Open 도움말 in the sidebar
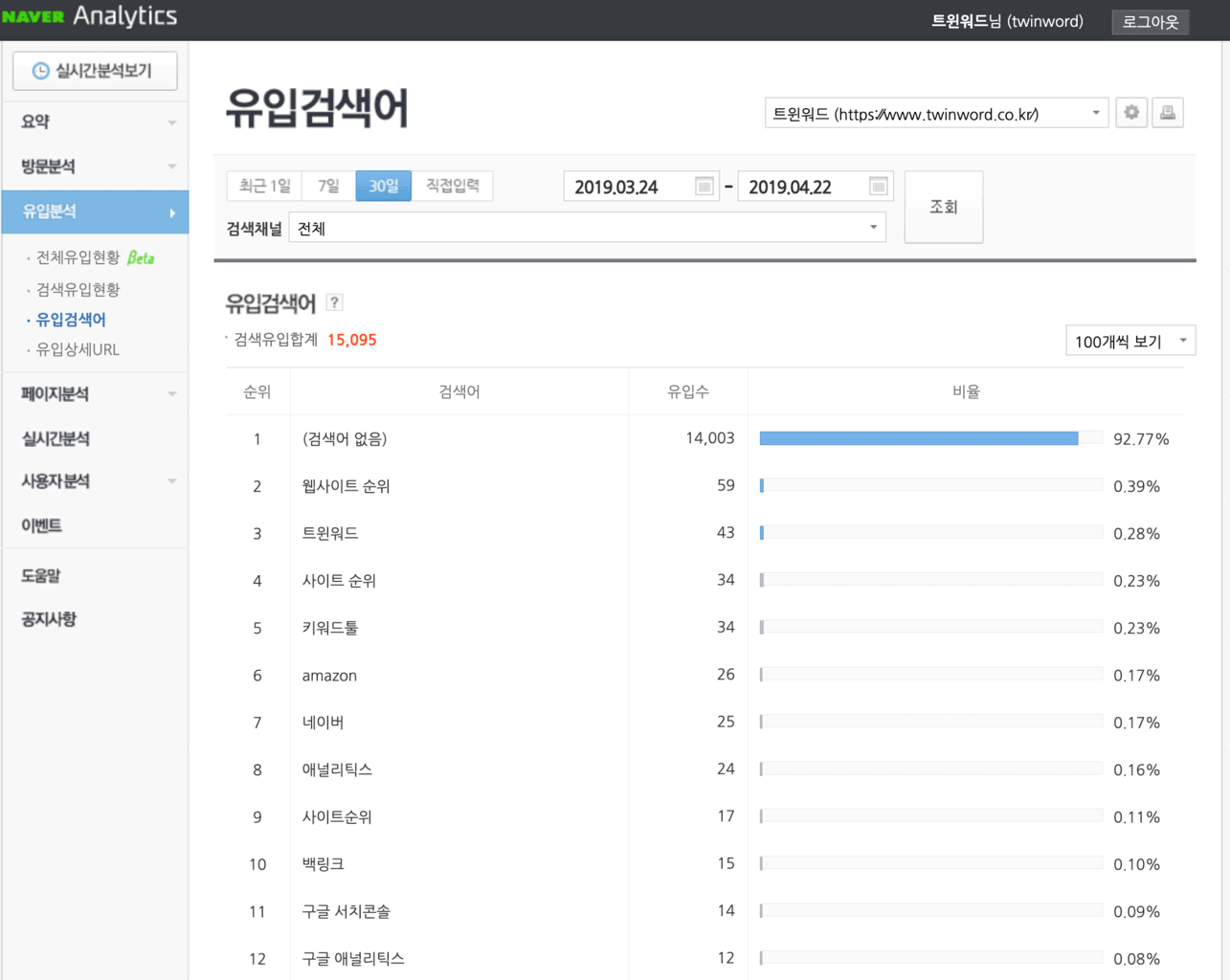 pos(41,575)
